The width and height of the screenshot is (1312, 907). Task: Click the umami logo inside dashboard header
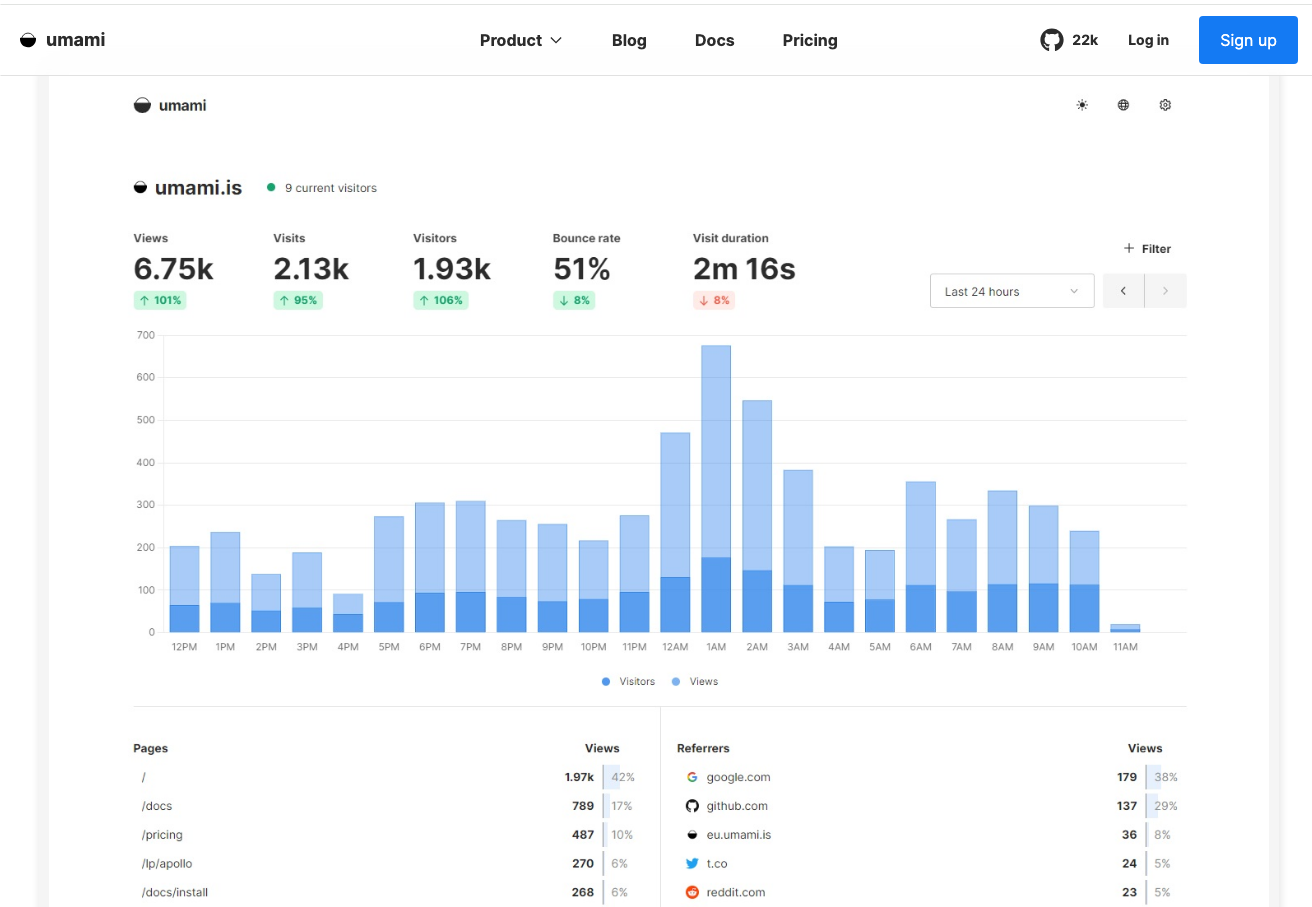pyautogui.click(x=170, y=105)
